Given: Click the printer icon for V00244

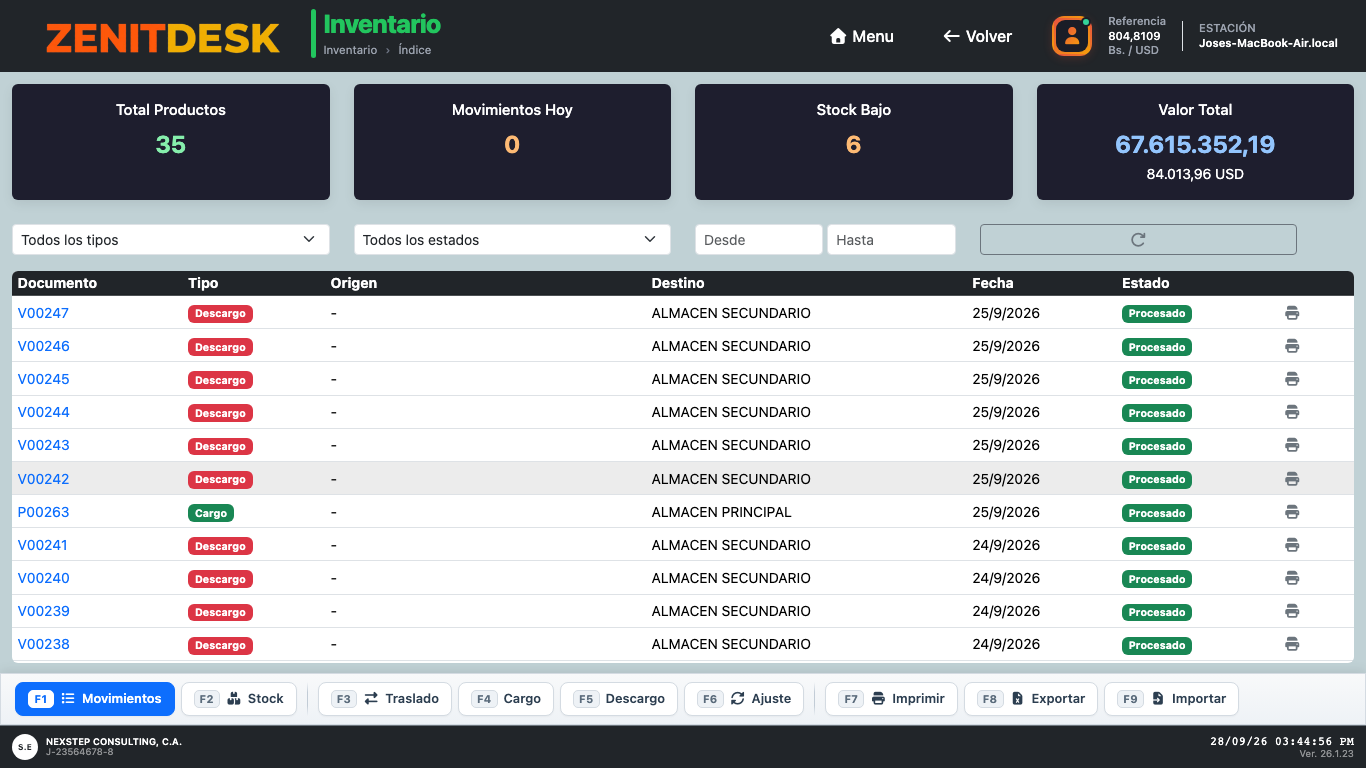Looking at the screenshot, I should coord(1292,412).
